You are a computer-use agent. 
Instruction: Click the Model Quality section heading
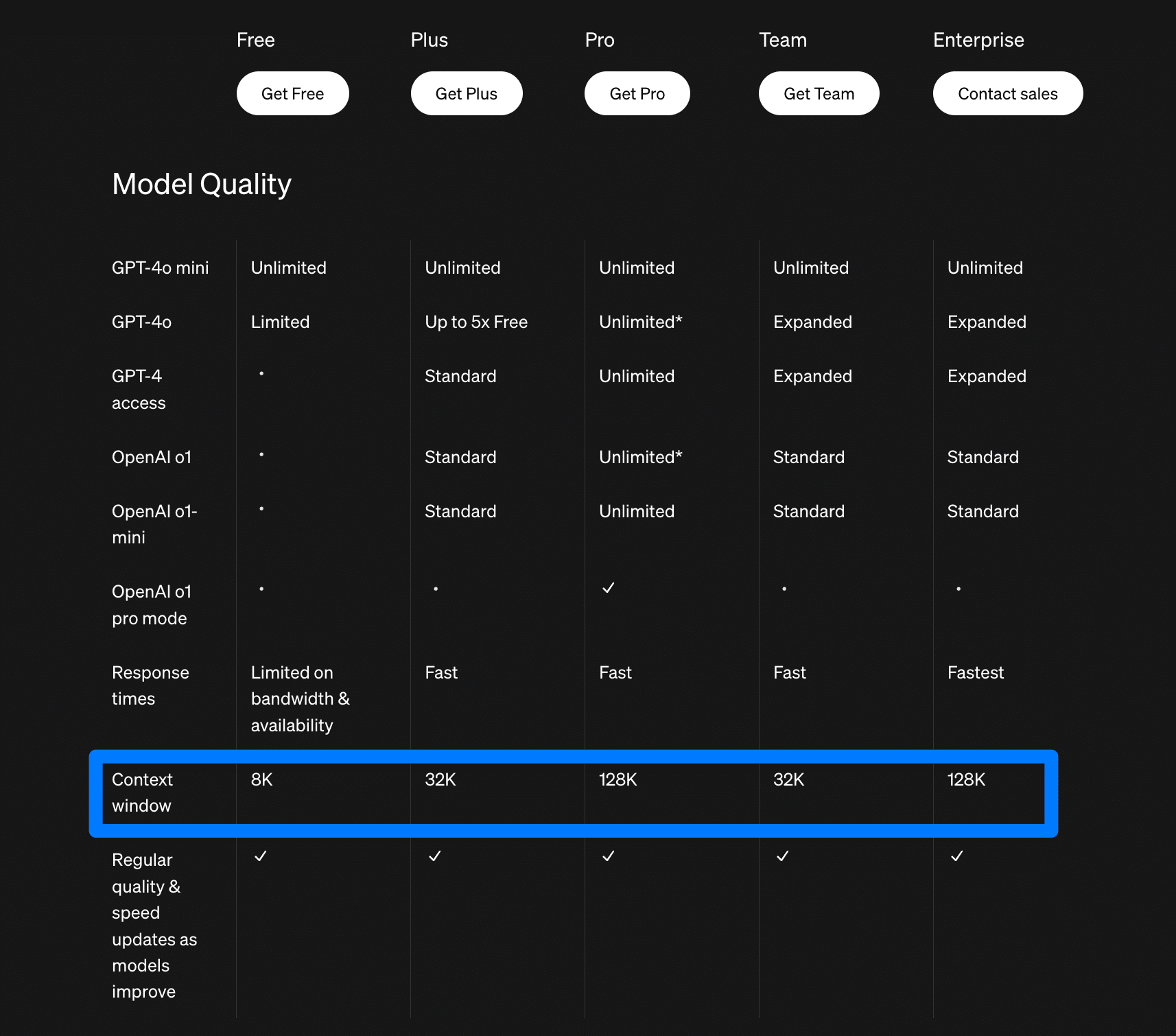tap(202, 184)
